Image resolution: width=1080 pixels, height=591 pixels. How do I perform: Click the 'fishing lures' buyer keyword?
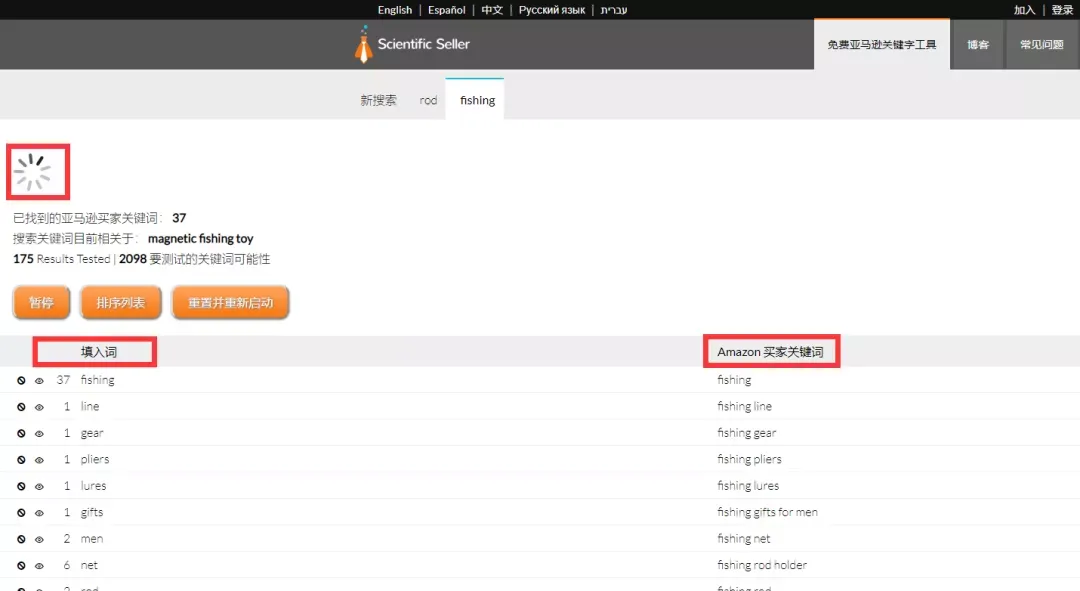747,486
